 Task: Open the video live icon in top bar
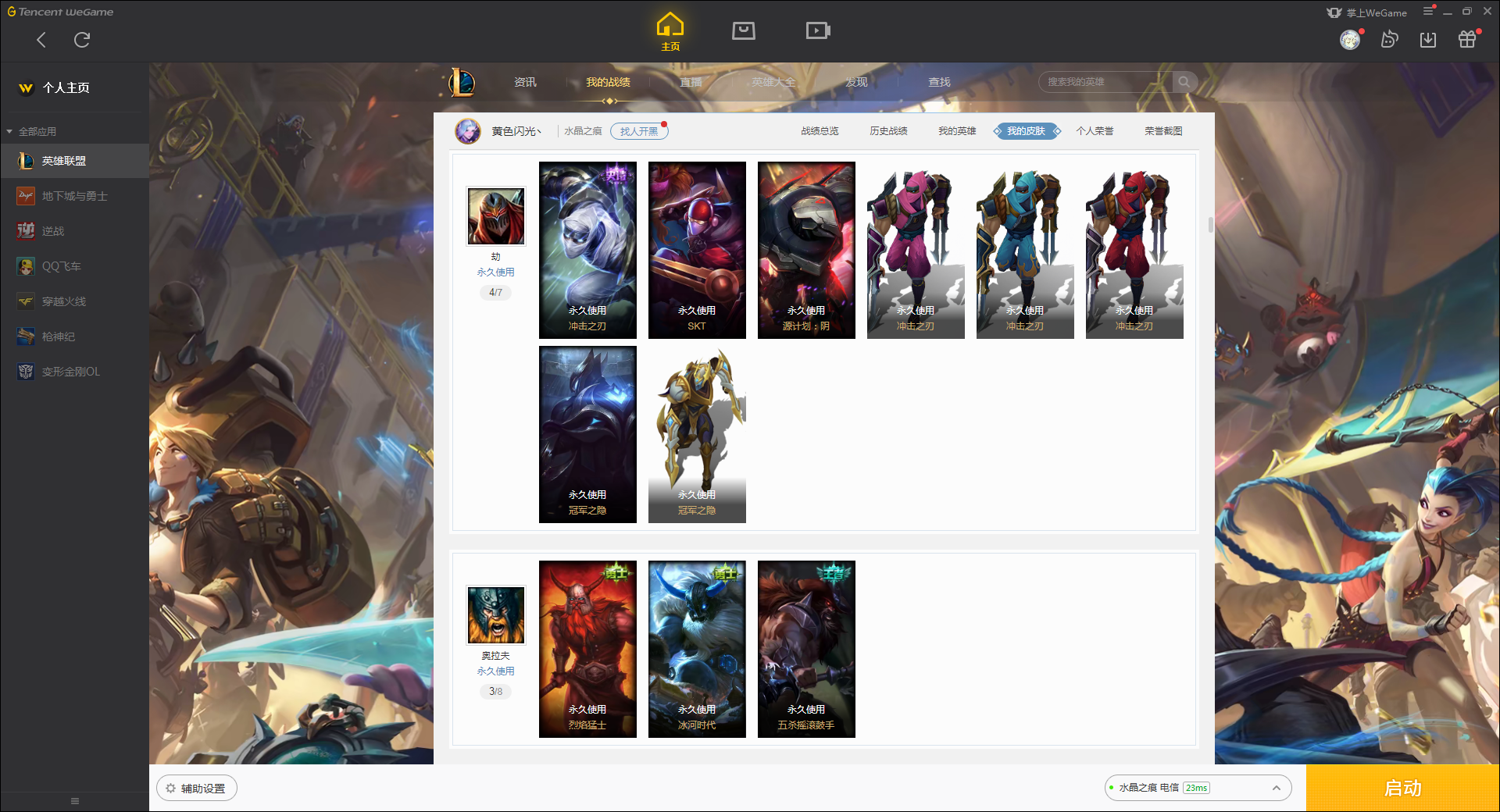click(818, 31)
